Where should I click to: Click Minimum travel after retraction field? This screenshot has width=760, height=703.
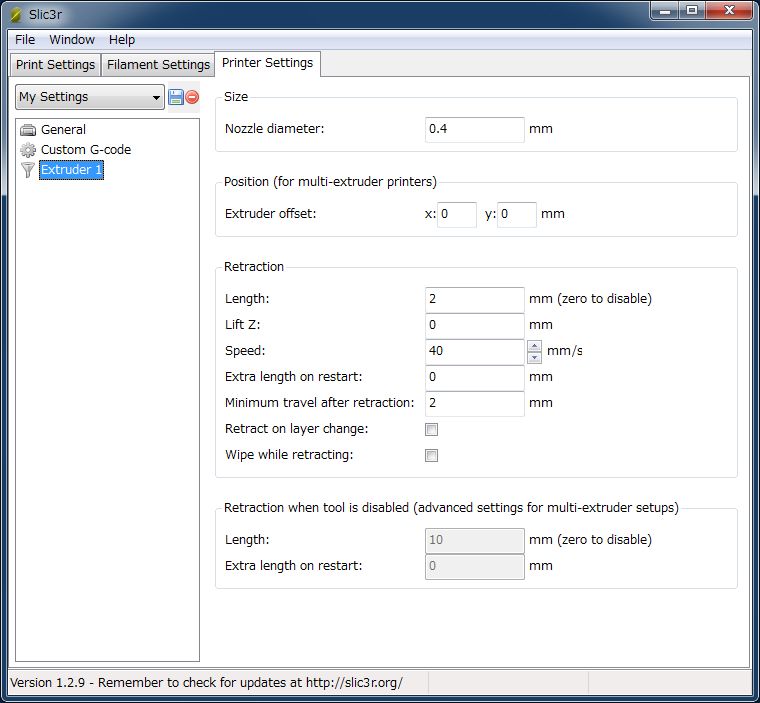click(475, 403)
